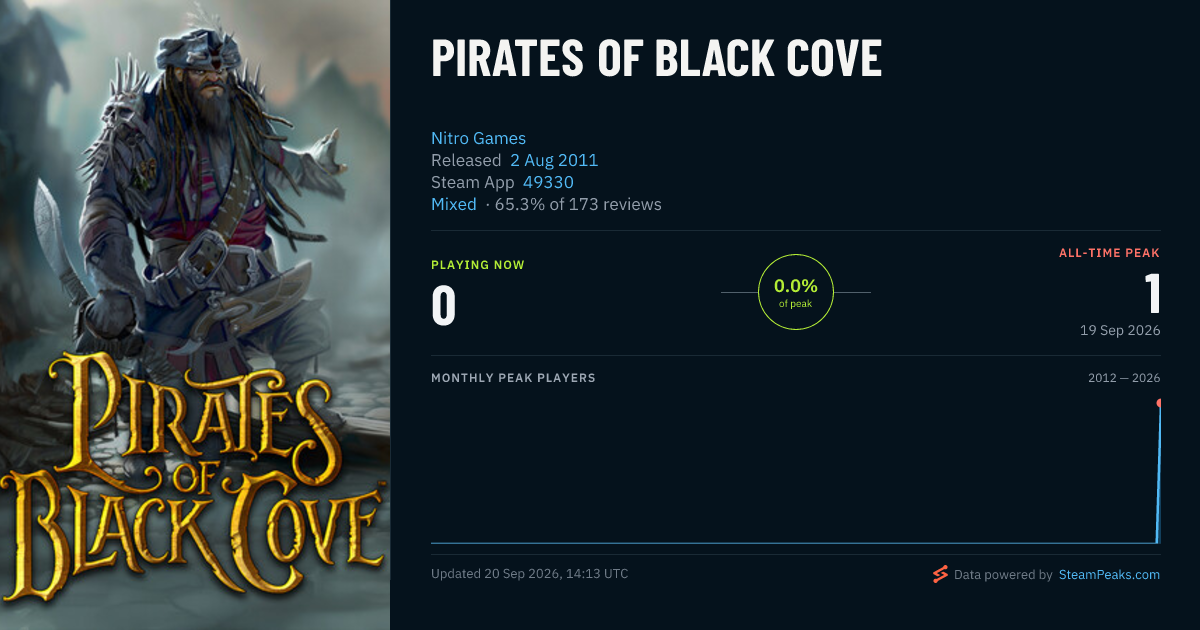Click the Updated 20 Sep 2026 timestamp
1200x630 pixels.
pyautogui.click(x=530, y=574)
